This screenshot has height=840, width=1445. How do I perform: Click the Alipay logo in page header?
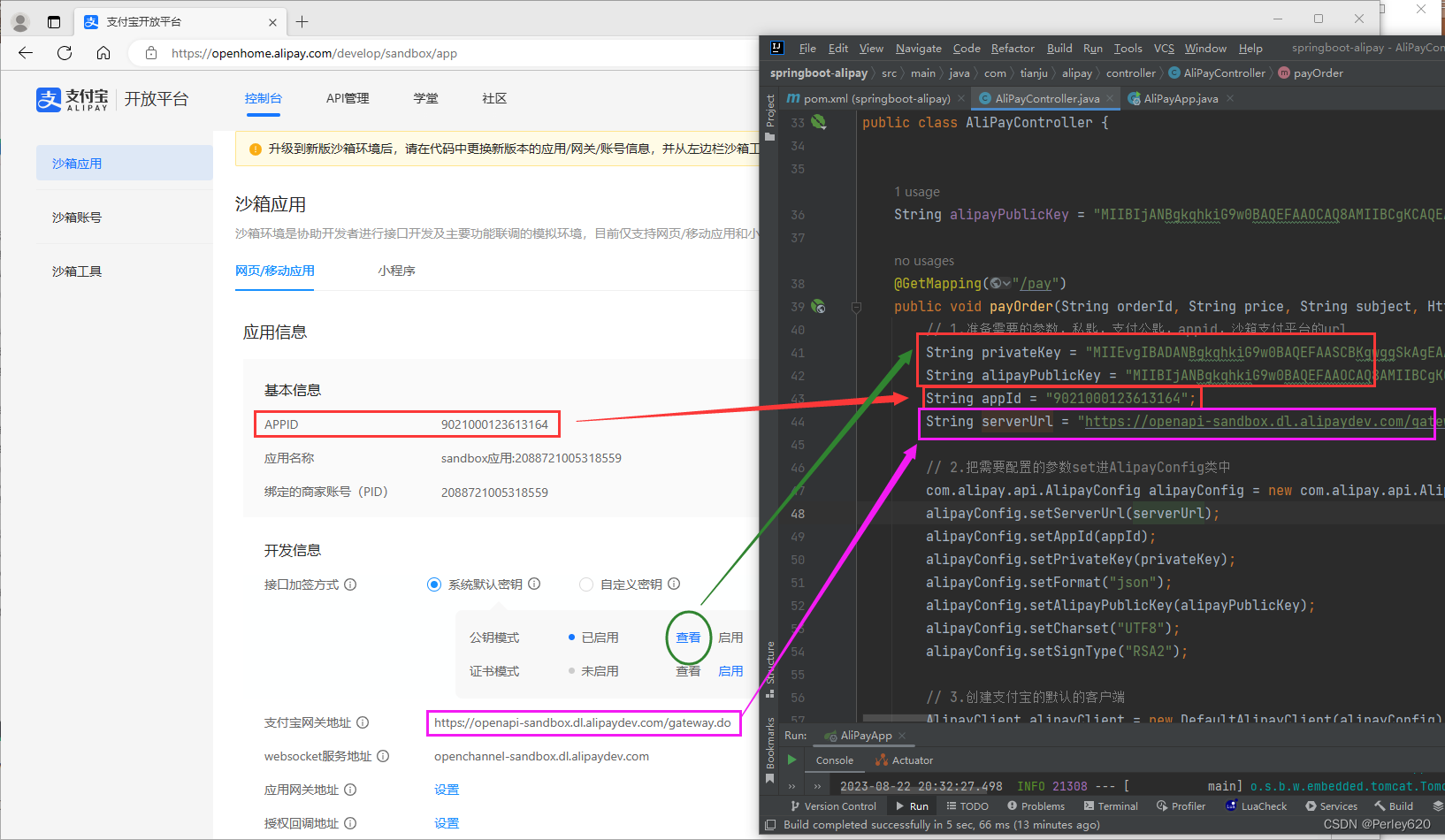73,99
